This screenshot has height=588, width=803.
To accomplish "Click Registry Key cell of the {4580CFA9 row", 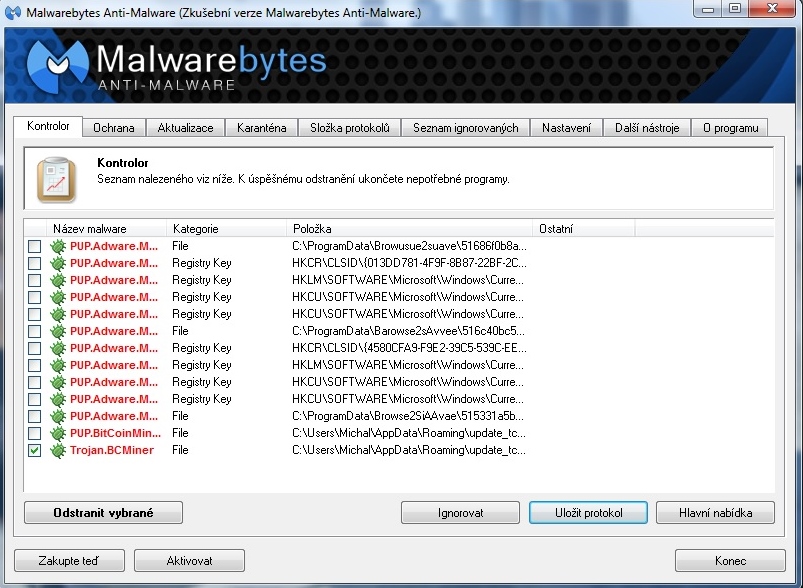I will point(202,348).
